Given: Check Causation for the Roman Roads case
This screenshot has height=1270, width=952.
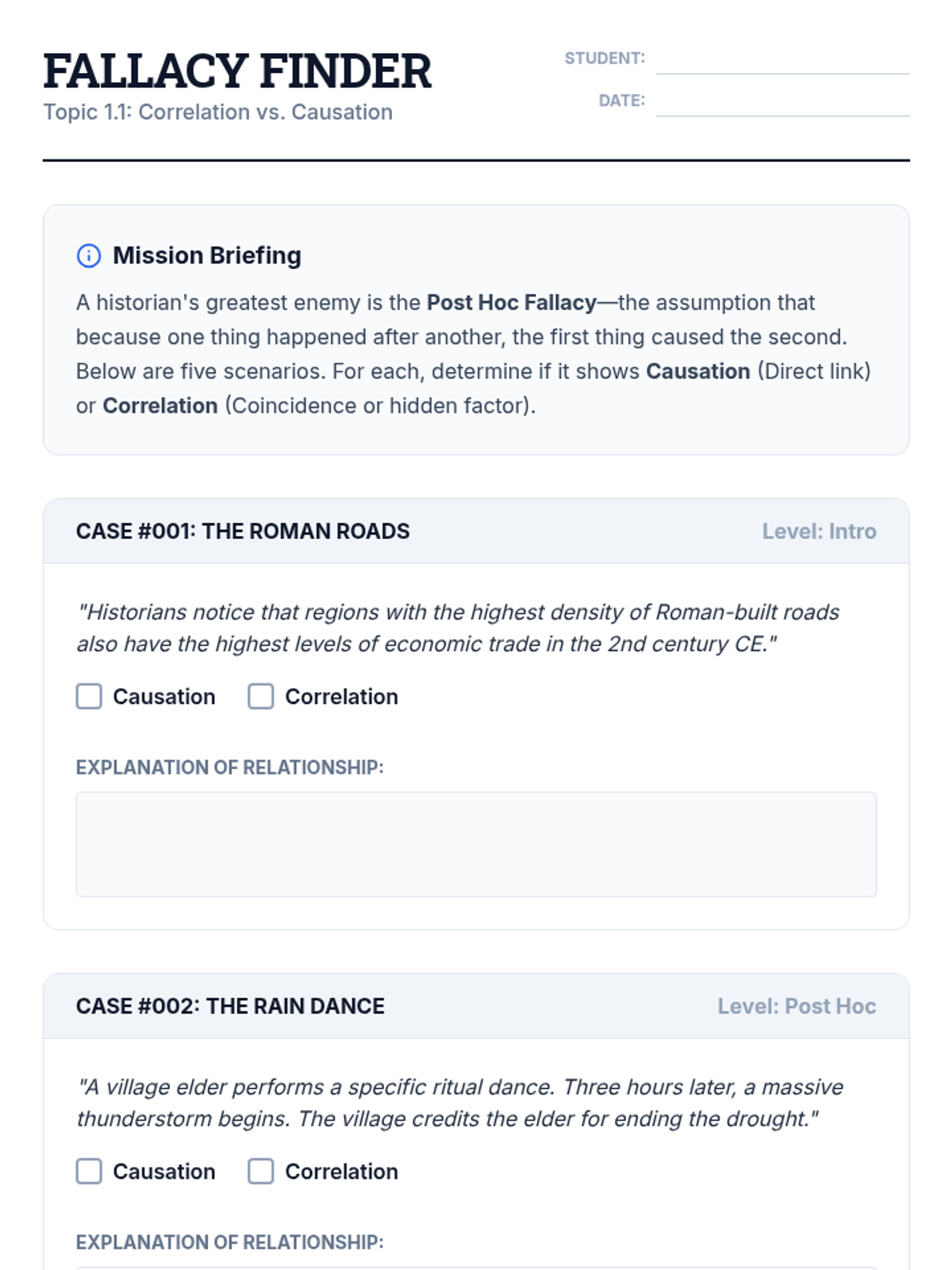Looking at the screenshot, I should pos(90,696).
